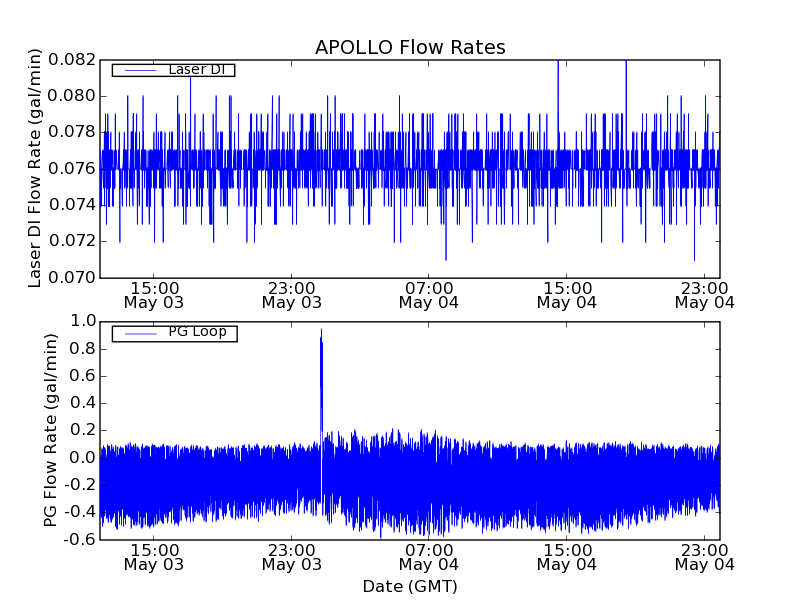Image resolution: width=800 pixels, height=600 pixels.
Task: Click the 0.070 tick on Laser DI axis
Action: (76, 278)
